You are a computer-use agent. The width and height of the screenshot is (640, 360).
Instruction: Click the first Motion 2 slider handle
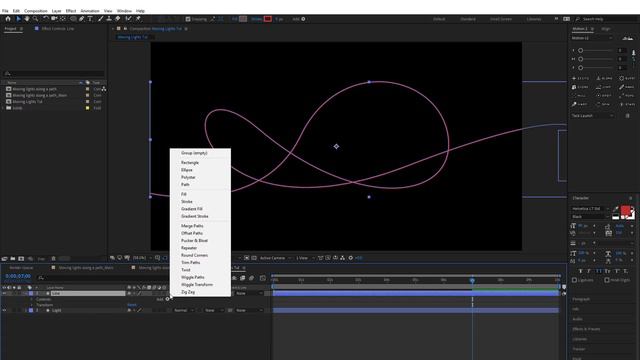pos(580,51)
